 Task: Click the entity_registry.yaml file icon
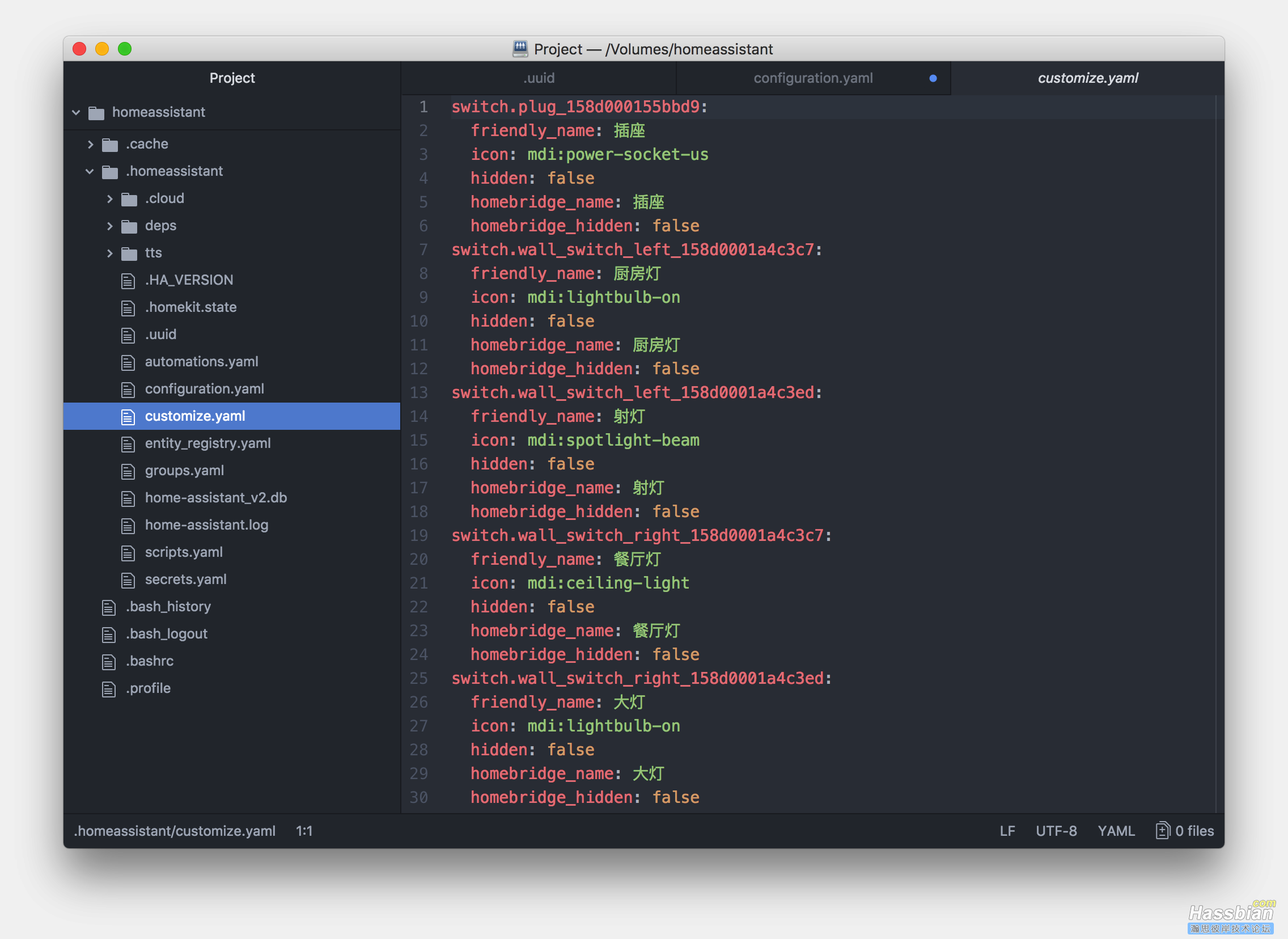pyautogui.click(x=128, y=444)
